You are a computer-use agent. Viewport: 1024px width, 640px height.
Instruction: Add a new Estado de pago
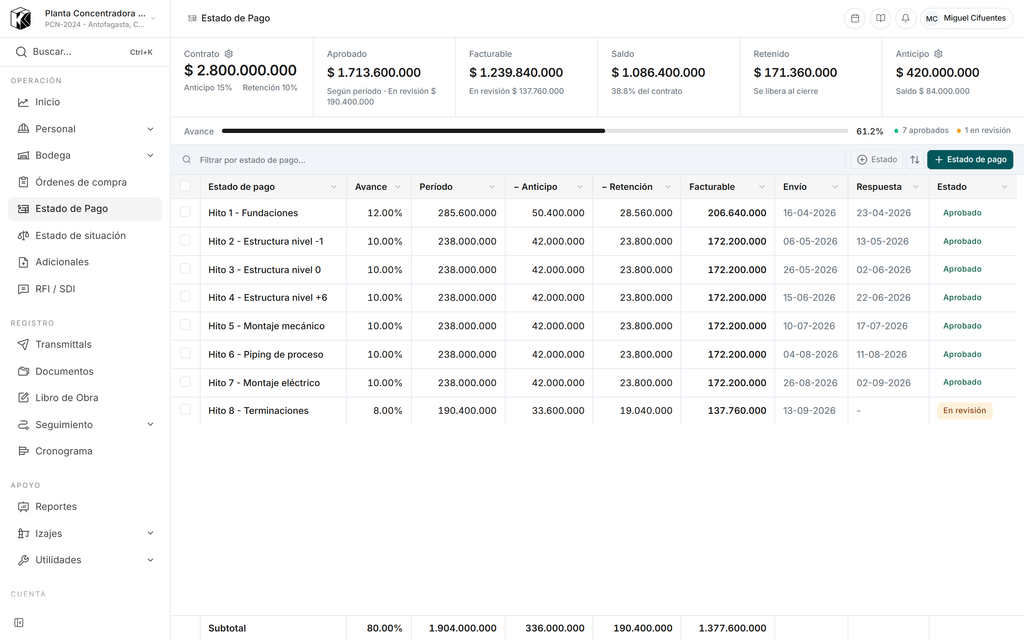pyautogui.click(x=970, y=159)
